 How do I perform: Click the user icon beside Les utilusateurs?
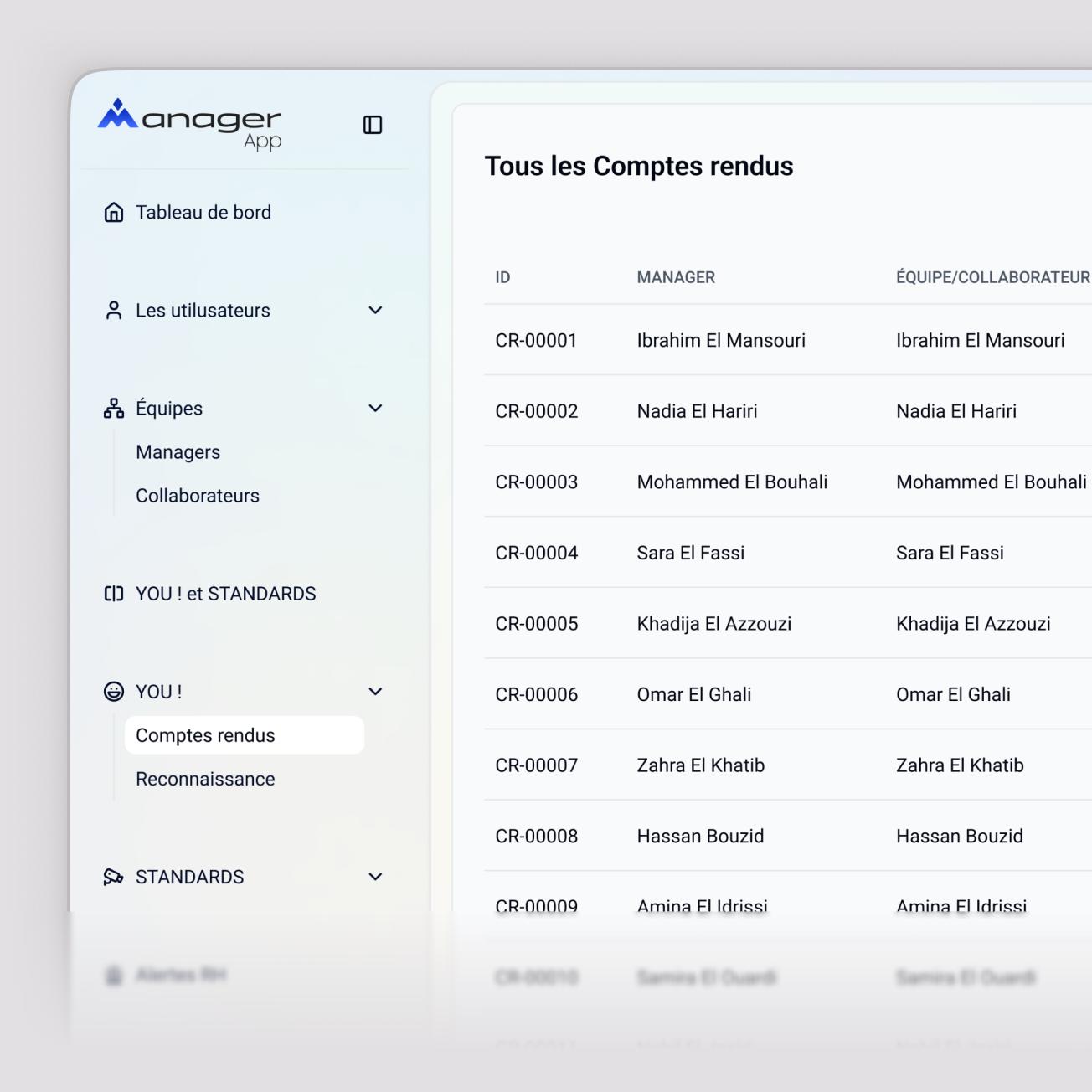pyautogui.click(x=114, y=311)
